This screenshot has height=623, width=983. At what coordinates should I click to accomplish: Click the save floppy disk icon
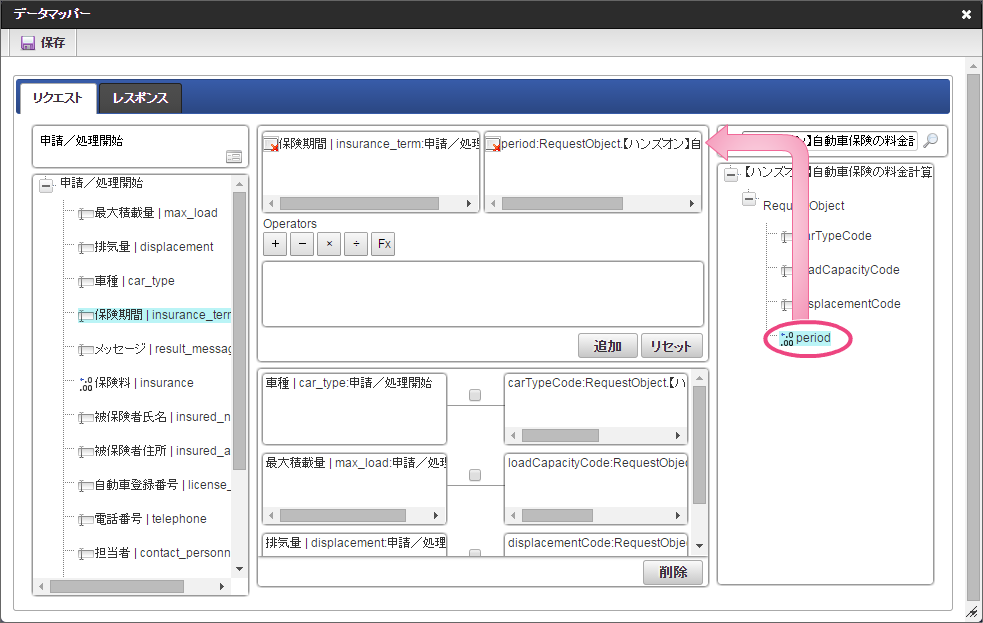(28, 43)
